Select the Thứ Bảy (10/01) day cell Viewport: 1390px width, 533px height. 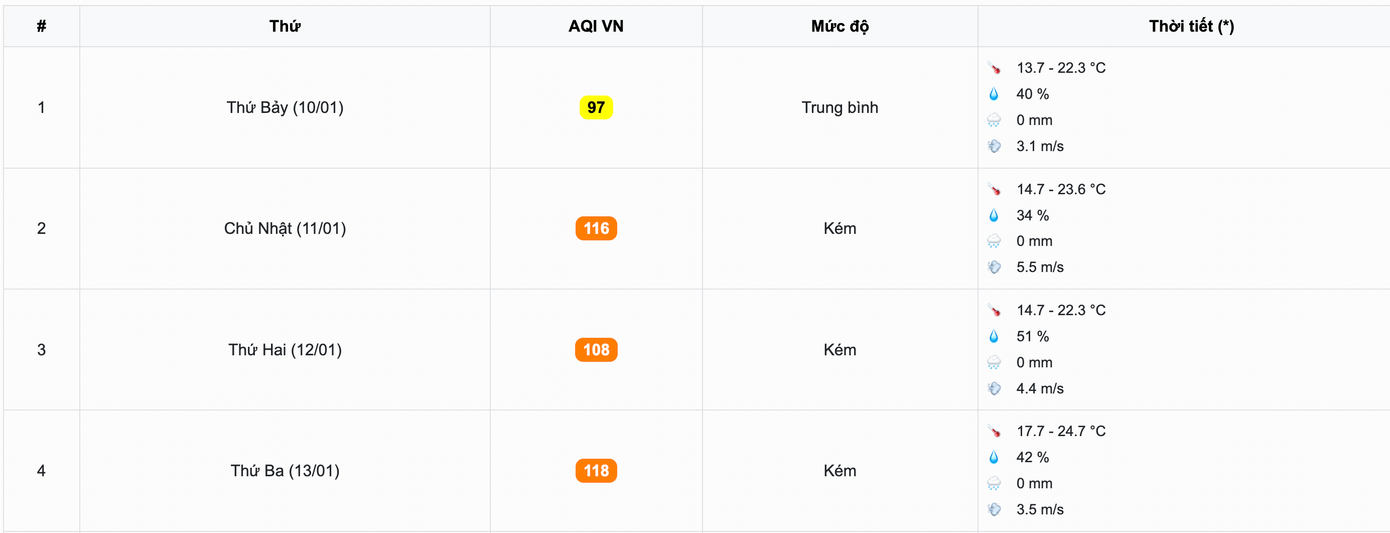coord(285,107)
